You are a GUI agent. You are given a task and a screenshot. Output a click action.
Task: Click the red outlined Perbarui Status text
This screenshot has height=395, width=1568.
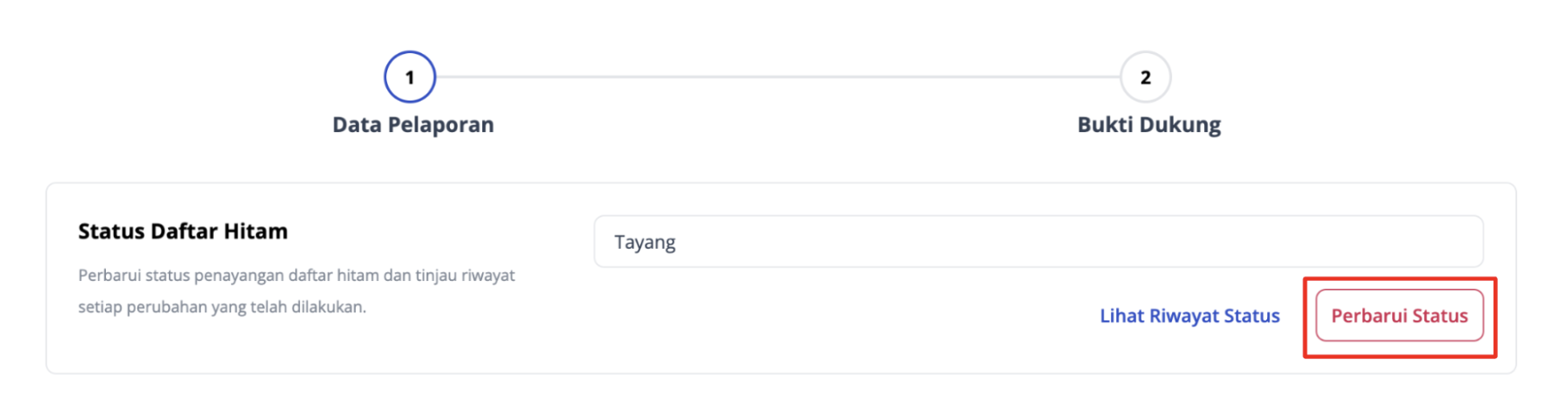[x=1399, y=316]
